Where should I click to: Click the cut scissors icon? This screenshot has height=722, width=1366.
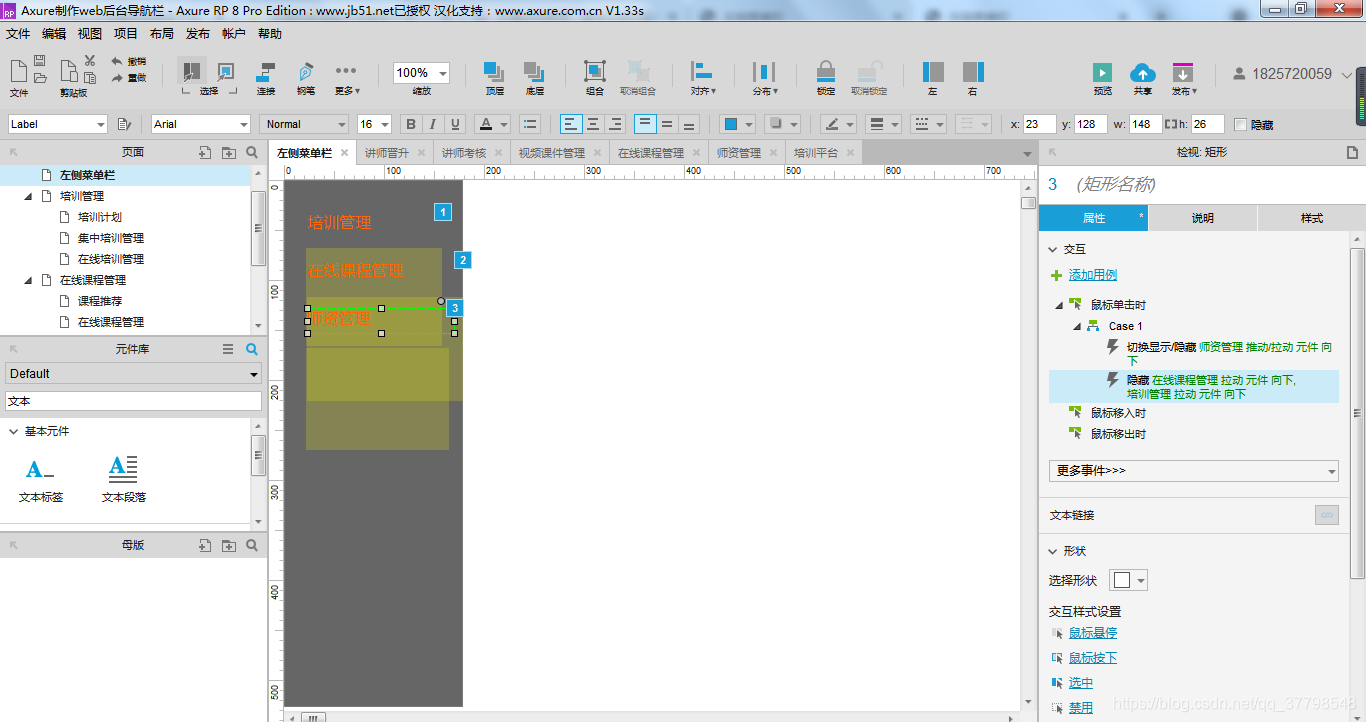pos(90,61)
